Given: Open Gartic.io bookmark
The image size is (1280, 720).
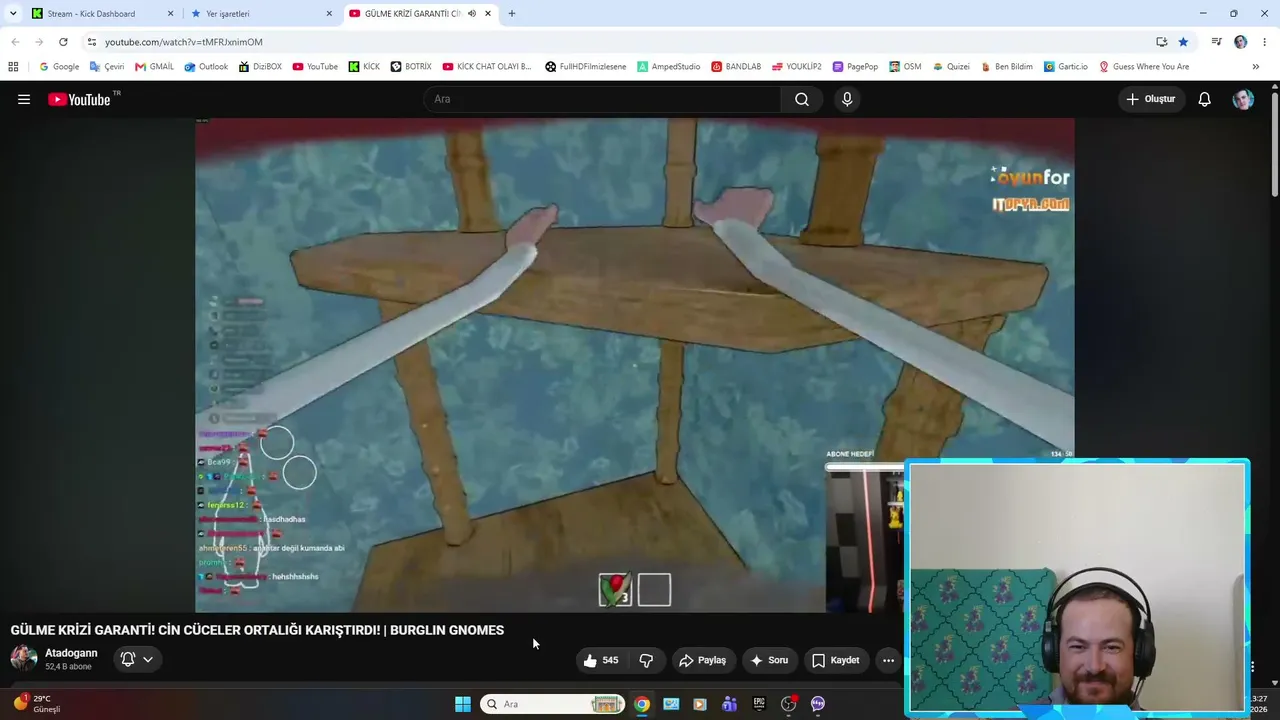Looking at the screenshot, I should pos(1066,67).
